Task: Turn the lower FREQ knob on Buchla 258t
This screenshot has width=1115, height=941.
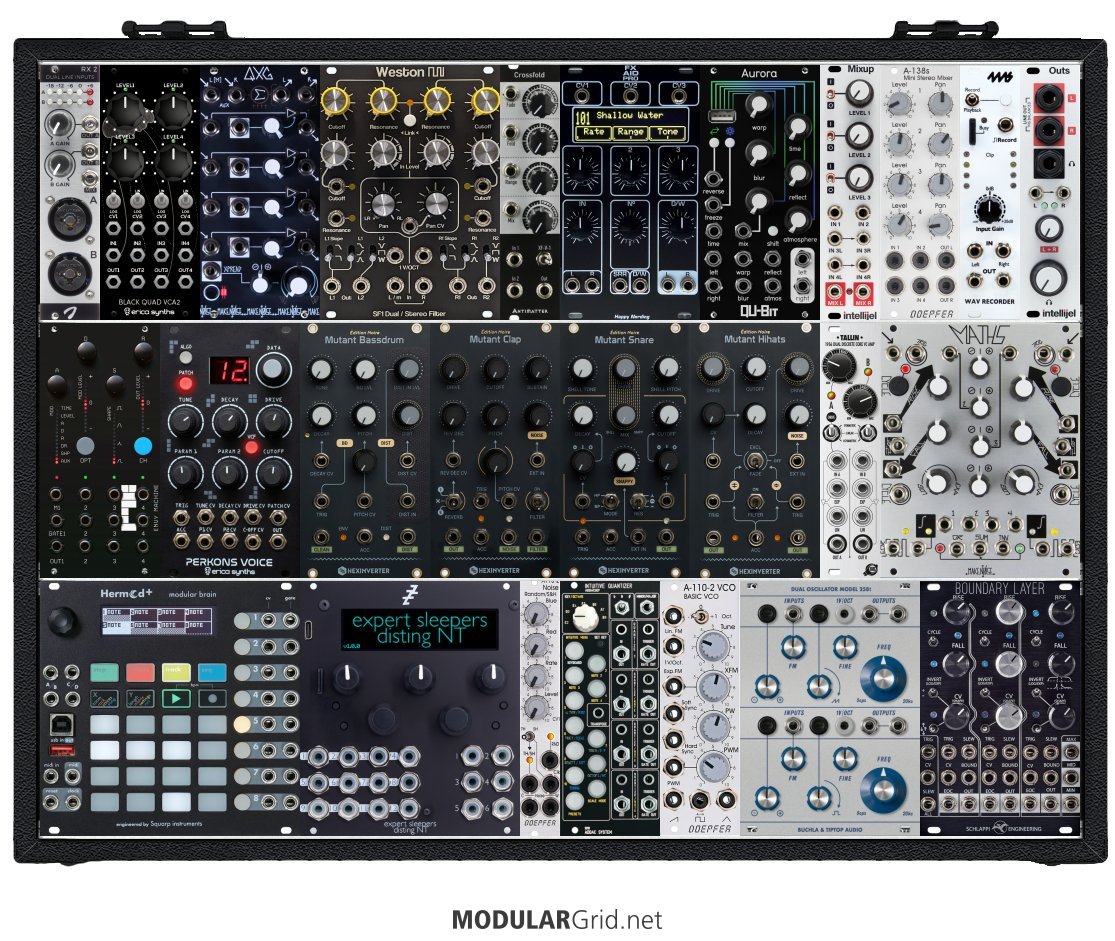Action: coord(883,790)
